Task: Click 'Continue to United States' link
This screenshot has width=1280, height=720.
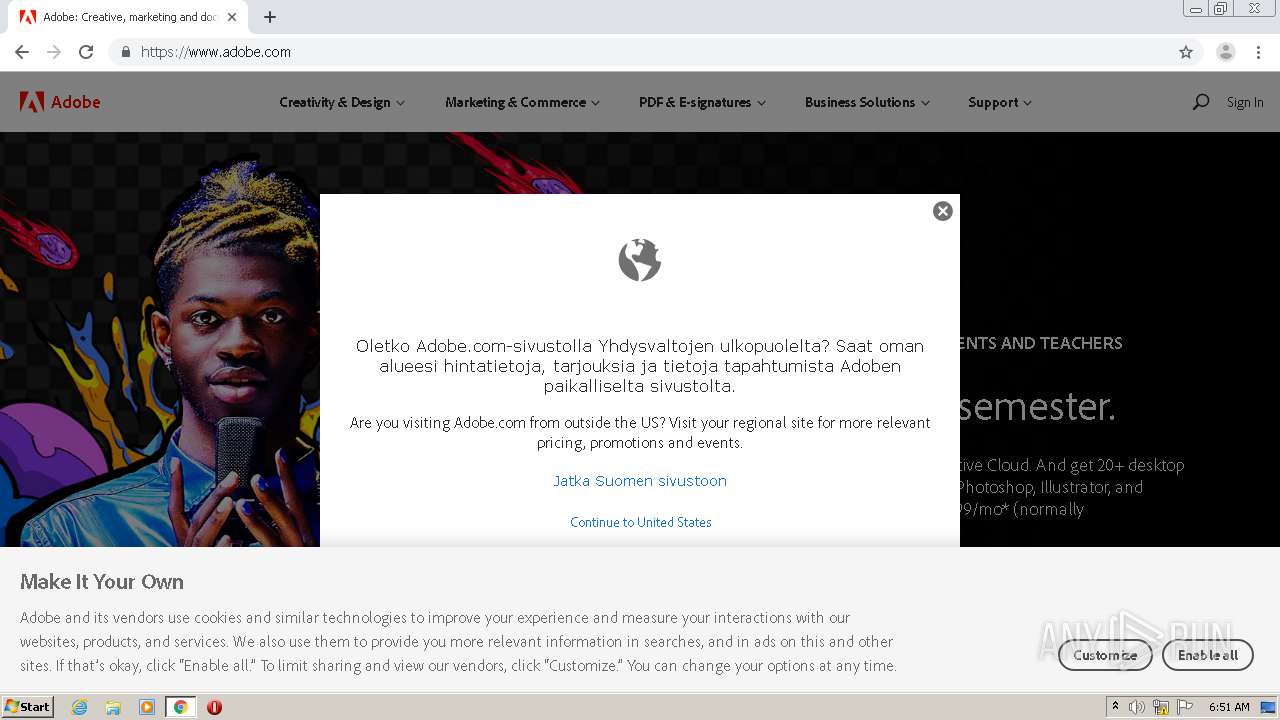Action: click(641, 522)
